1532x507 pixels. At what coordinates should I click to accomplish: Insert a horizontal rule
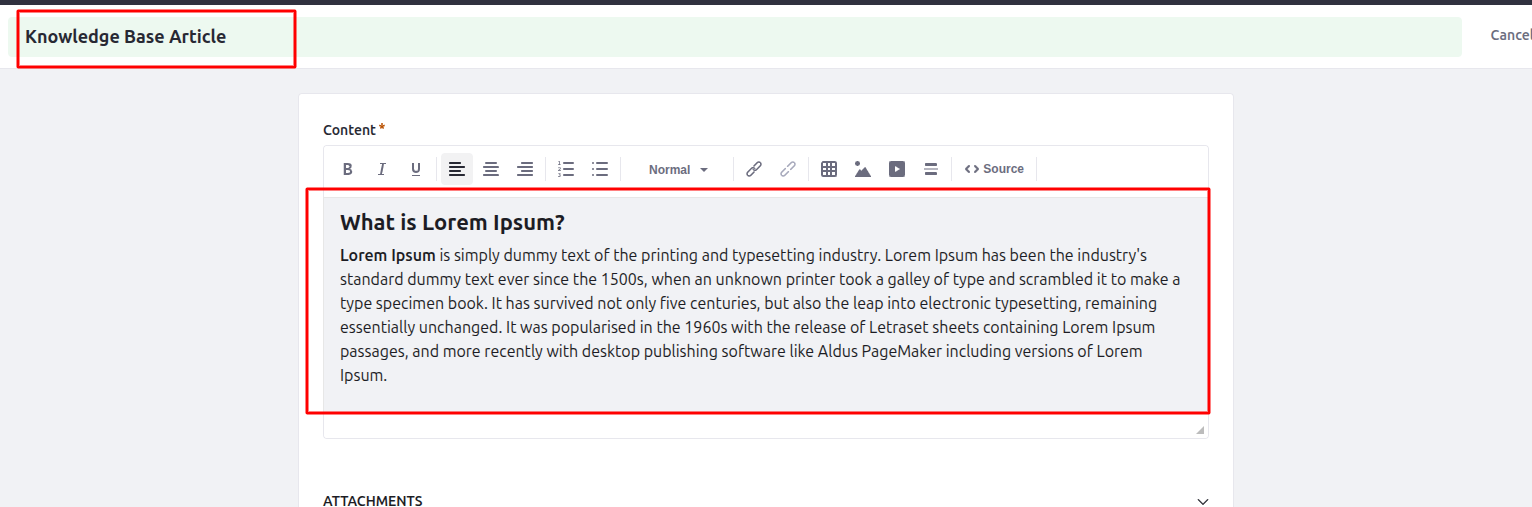pyautogui.click(x=931, y=169)
